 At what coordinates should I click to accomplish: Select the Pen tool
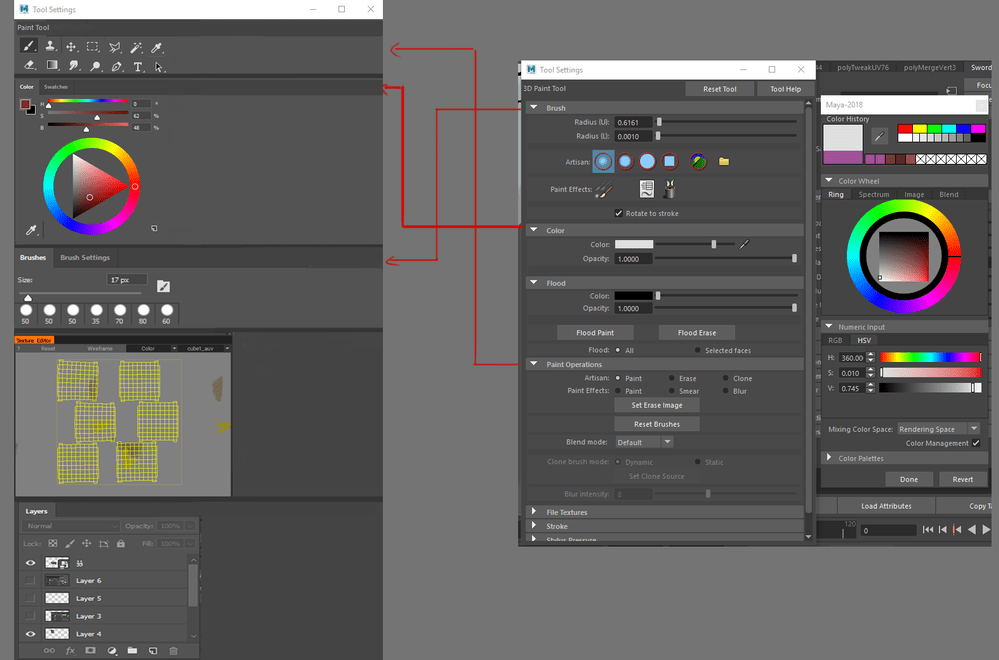pyautogui.click(x=117, y=66)
